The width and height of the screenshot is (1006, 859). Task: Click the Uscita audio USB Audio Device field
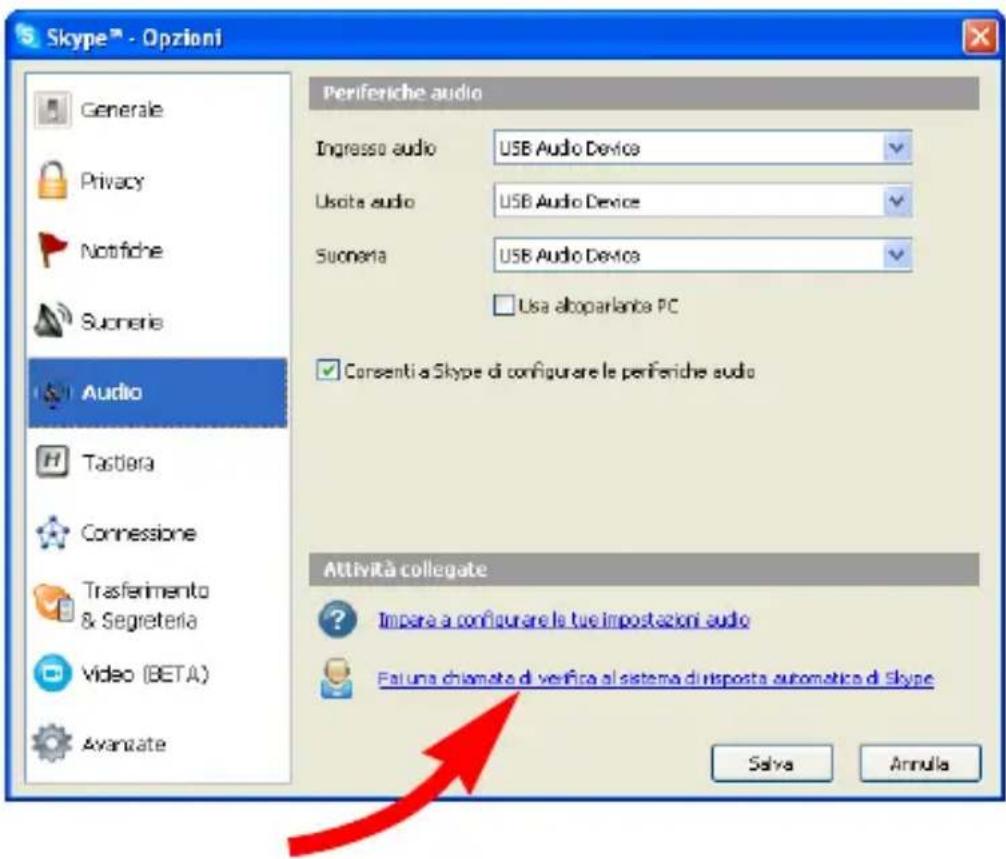tap(703, 201)
